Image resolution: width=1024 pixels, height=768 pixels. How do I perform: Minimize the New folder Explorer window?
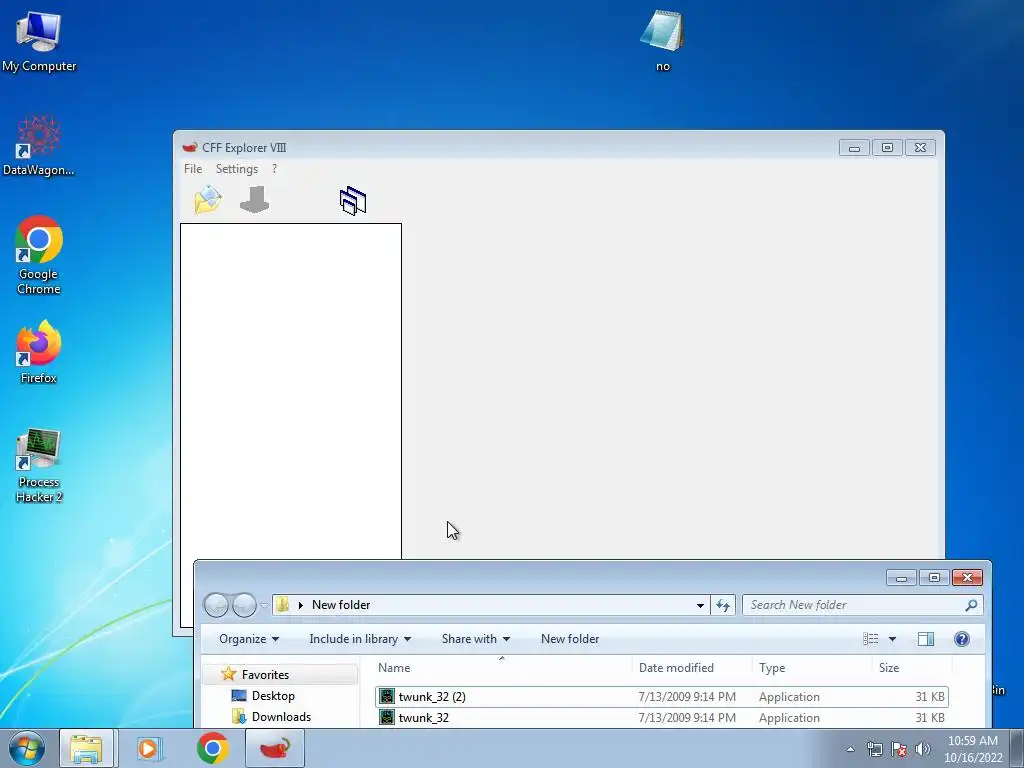[x=901, y=578]
